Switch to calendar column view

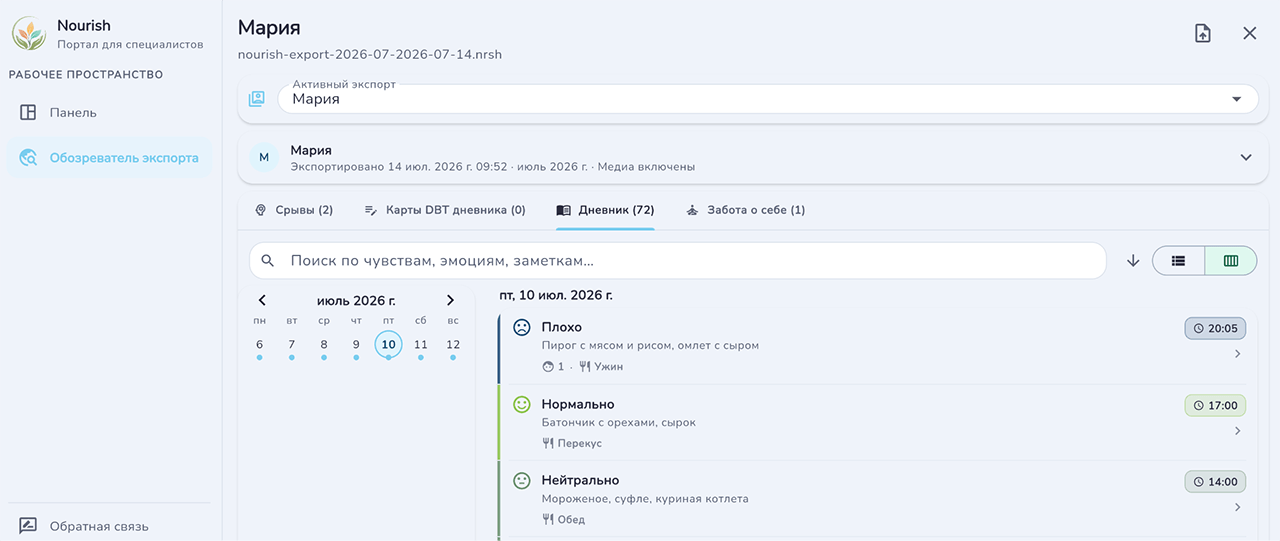[x=1231, y=261]
